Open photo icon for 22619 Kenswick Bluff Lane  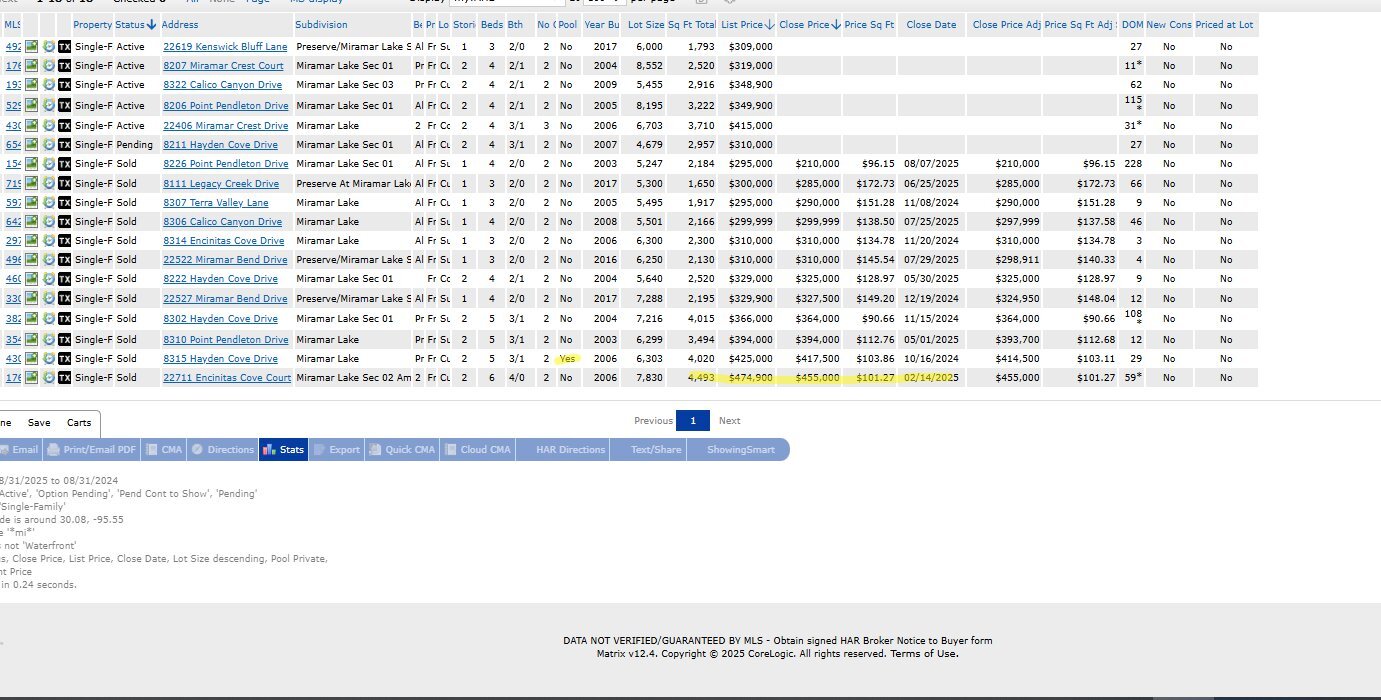[32, 47]
